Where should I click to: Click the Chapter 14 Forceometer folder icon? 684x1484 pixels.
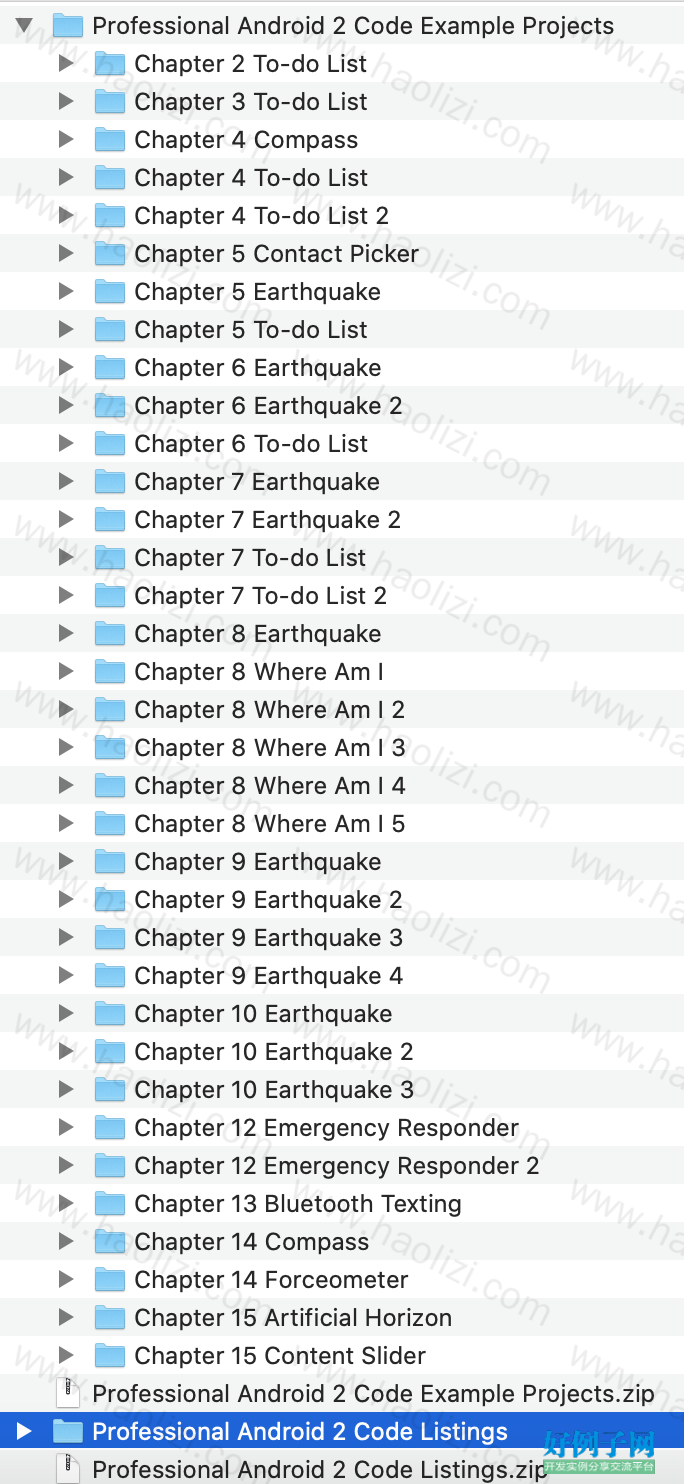click(x=109, y=1280)
